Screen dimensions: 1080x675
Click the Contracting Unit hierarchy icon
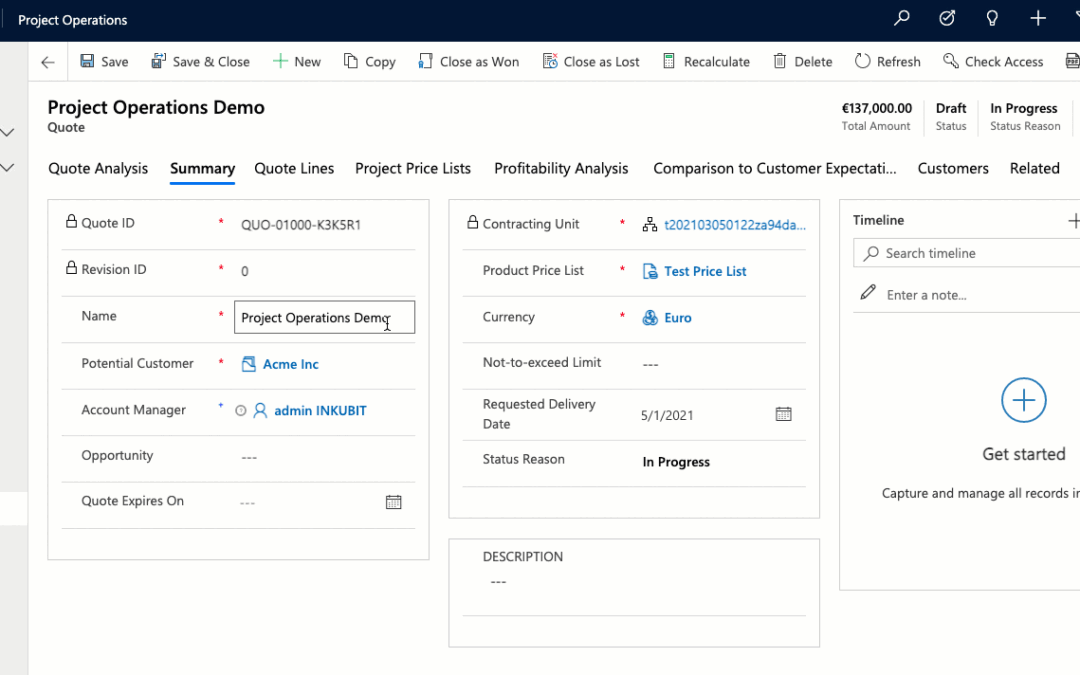[650, 225]
